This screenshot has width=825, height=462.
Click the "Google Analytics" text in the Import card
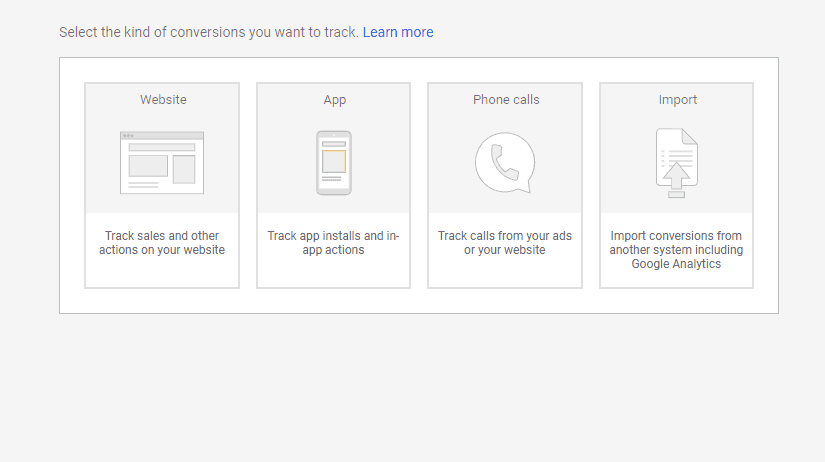pyautogui.click(x=676, y=264)
